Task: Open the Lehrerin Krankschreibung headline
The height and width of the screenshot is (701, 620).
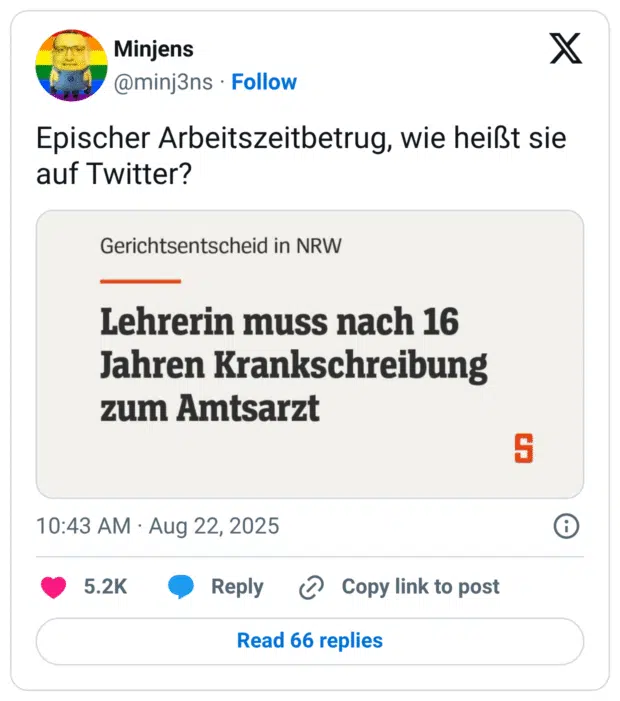Action: (293, 366)
